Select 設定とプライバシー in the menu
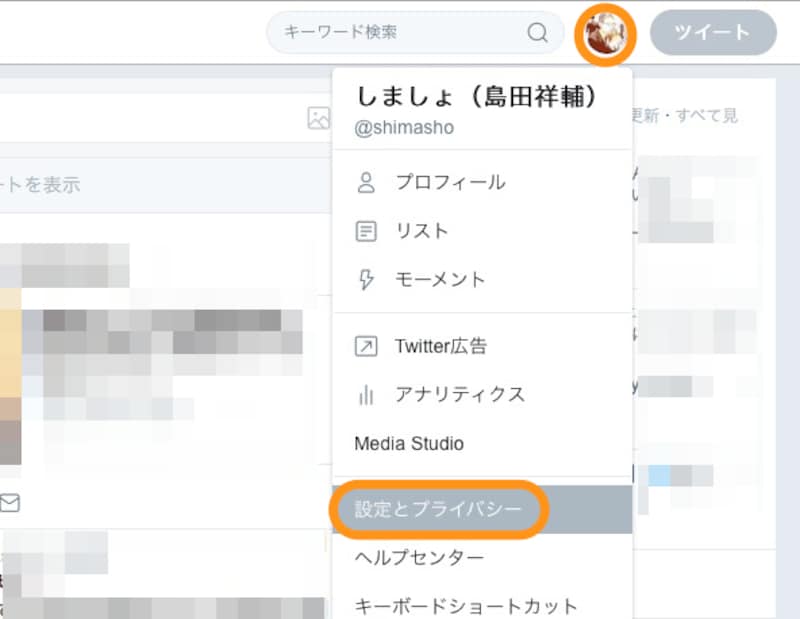The width and height of the screenshot is (800, 619). [438, 508]
